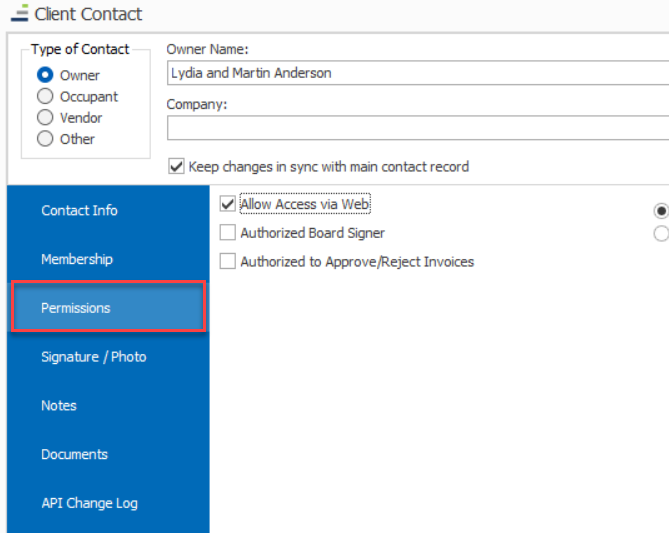Select the empty radio button at right edge
Viewport: 669px width, 533px height.
pyautogui.click(x=661, y=233)
